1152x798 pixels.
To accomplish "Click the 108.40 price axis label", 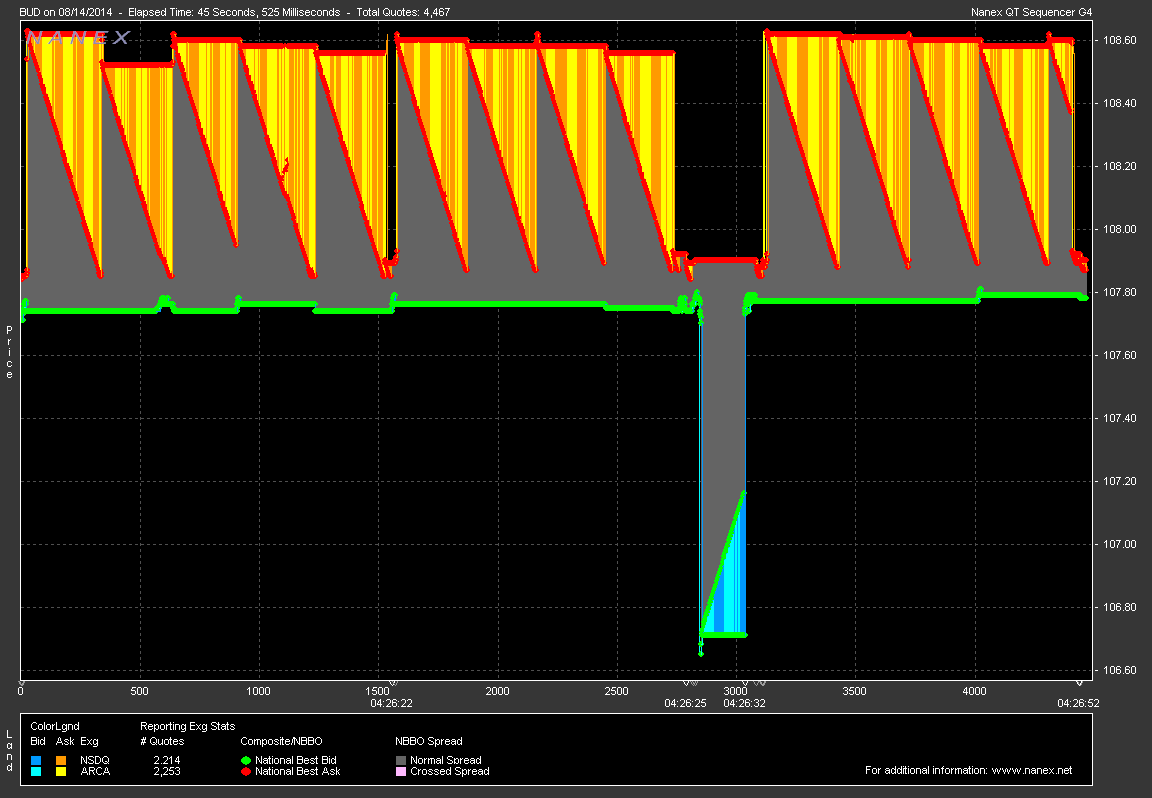I will [x=1120, y=103].
